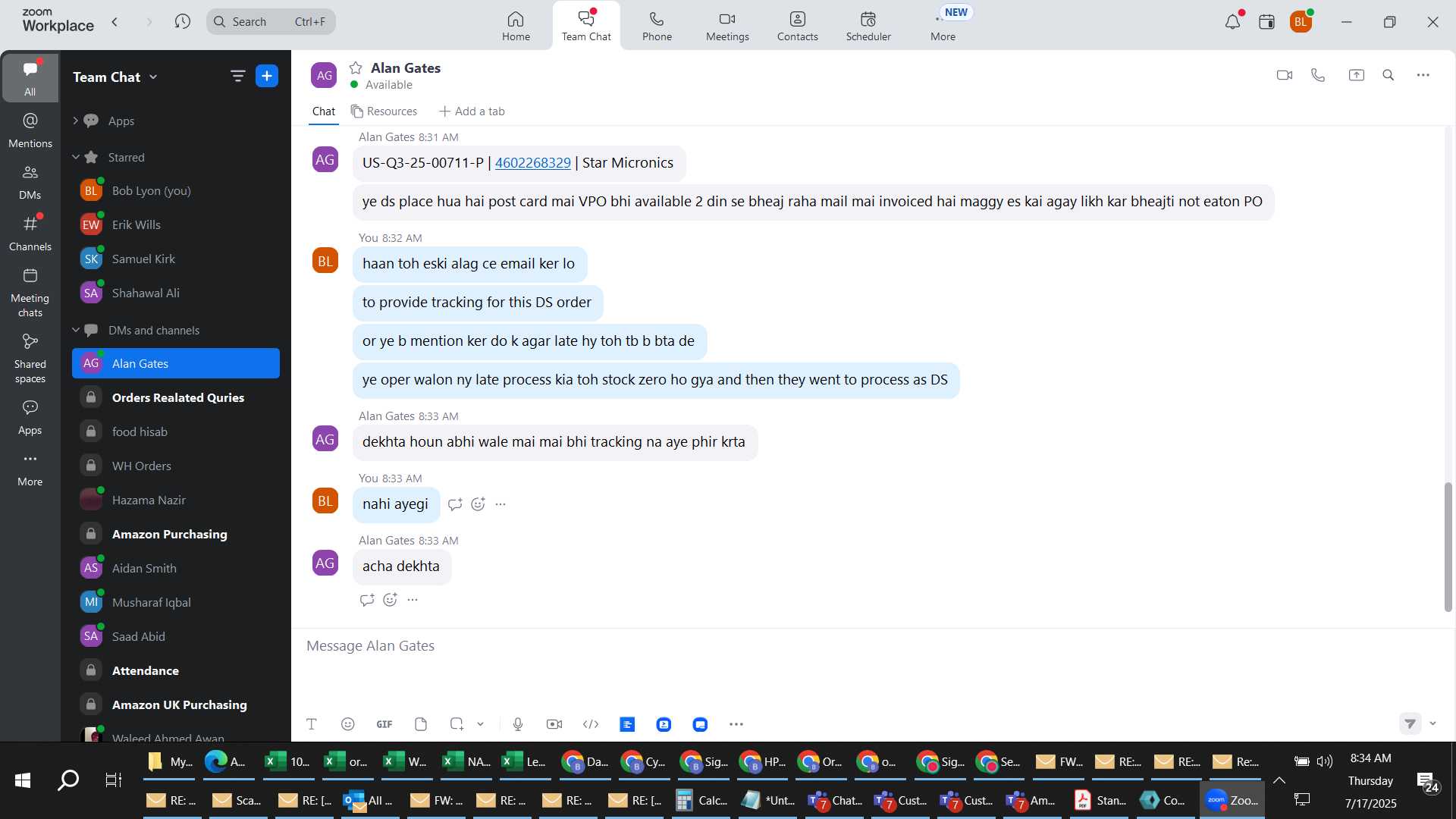
Task: Star the Alan Gates conversation
Action: [x=356, y=67]
